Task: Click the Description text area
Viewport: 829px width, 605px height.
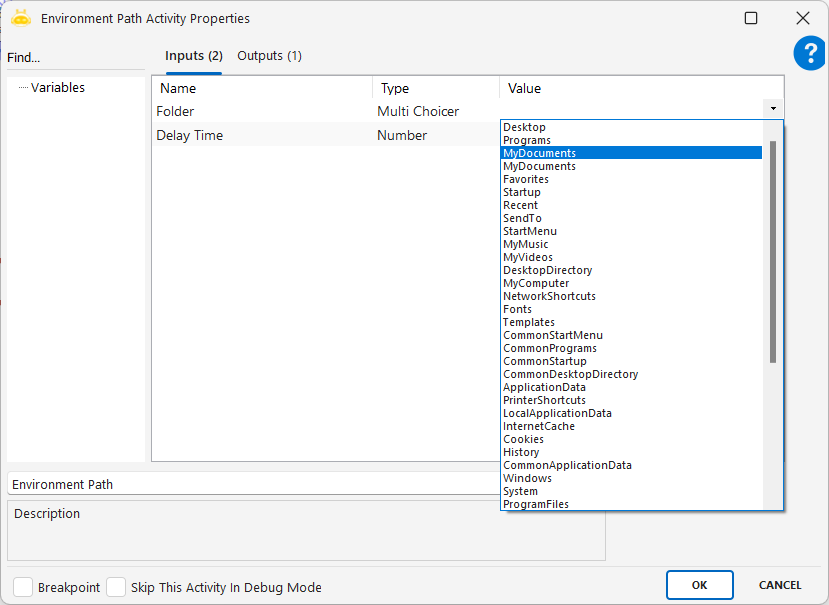Action: (305, 530)
